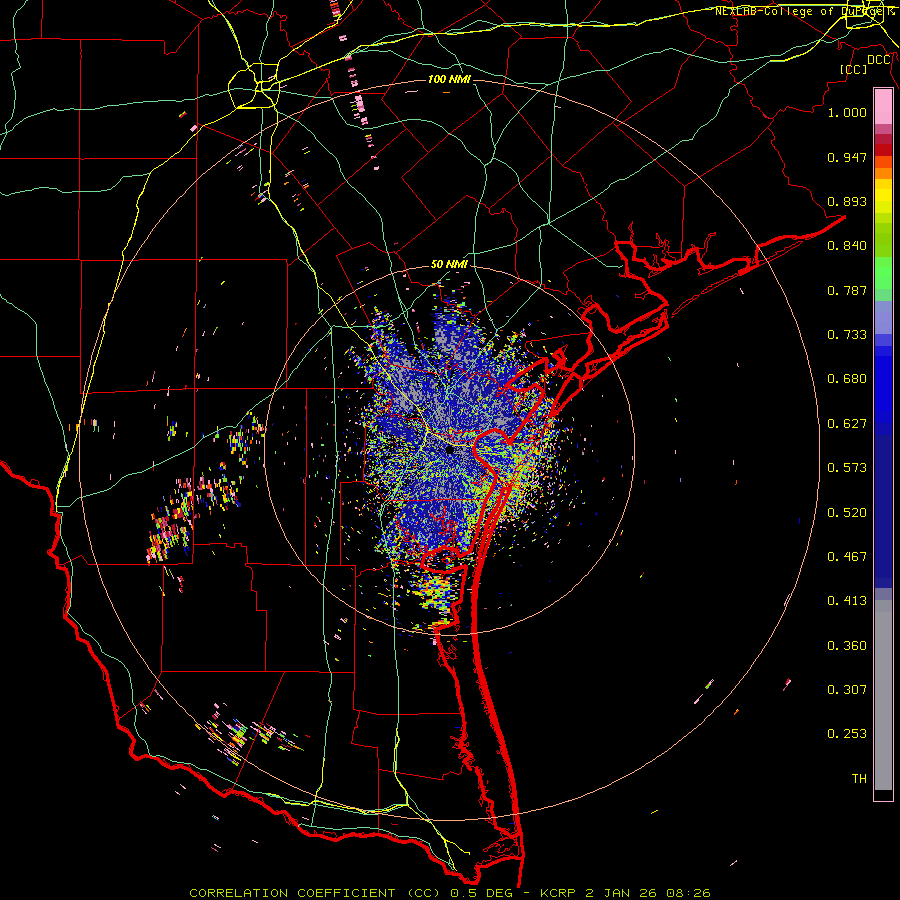
Task: Click the "100 NMI" range ring label
Action: click(x=449, y=79)
